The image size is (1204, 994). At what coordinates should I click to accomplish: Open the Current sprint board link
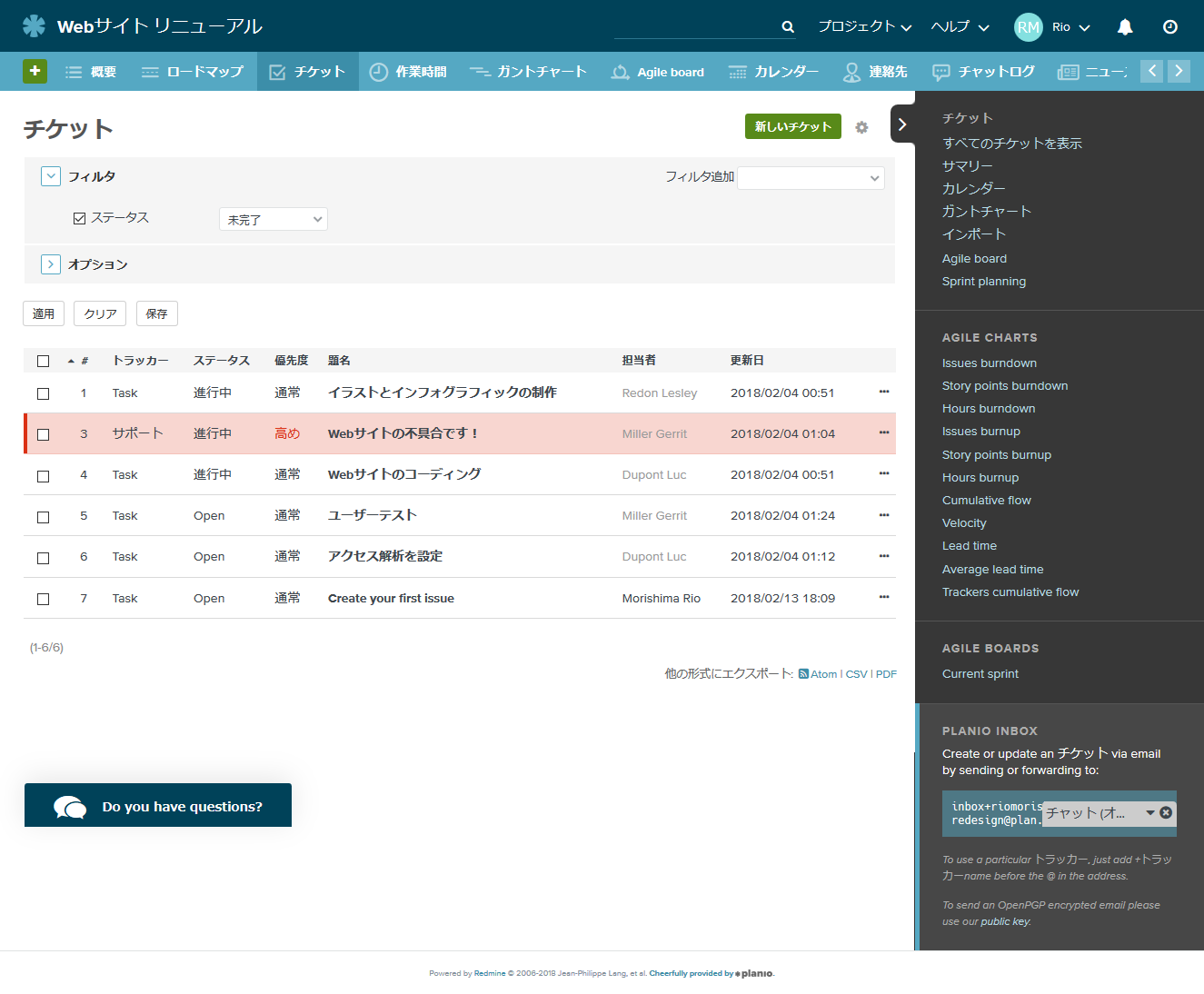tap(980, 674)
